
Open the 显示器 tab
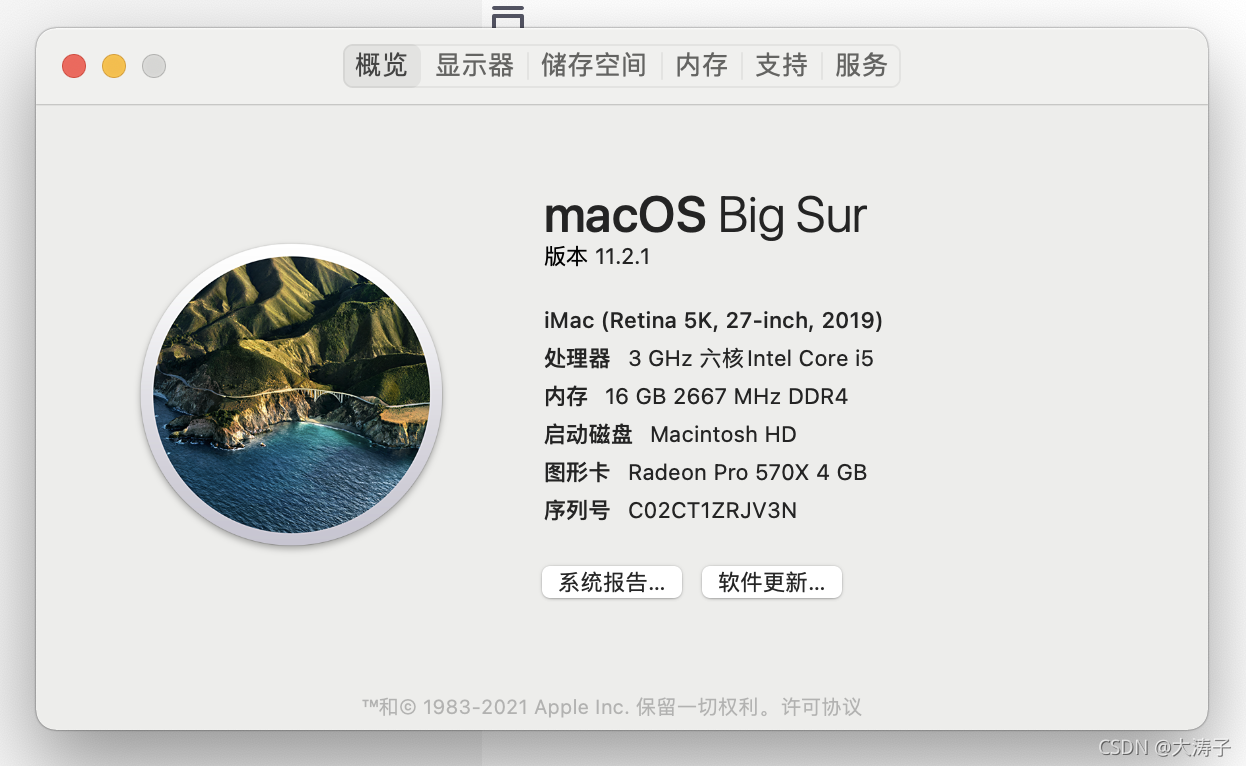[474, 66]
